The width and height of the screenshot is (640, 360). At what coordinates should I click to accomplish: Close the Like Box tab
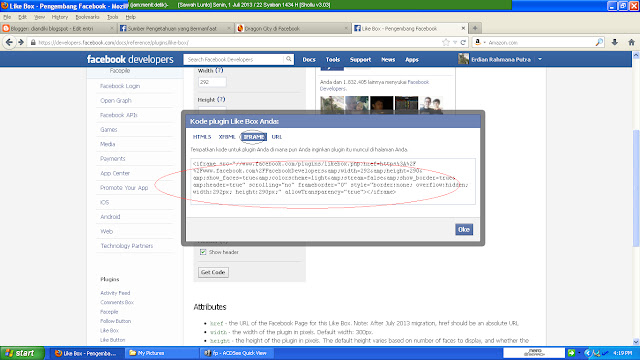(463, 28)
